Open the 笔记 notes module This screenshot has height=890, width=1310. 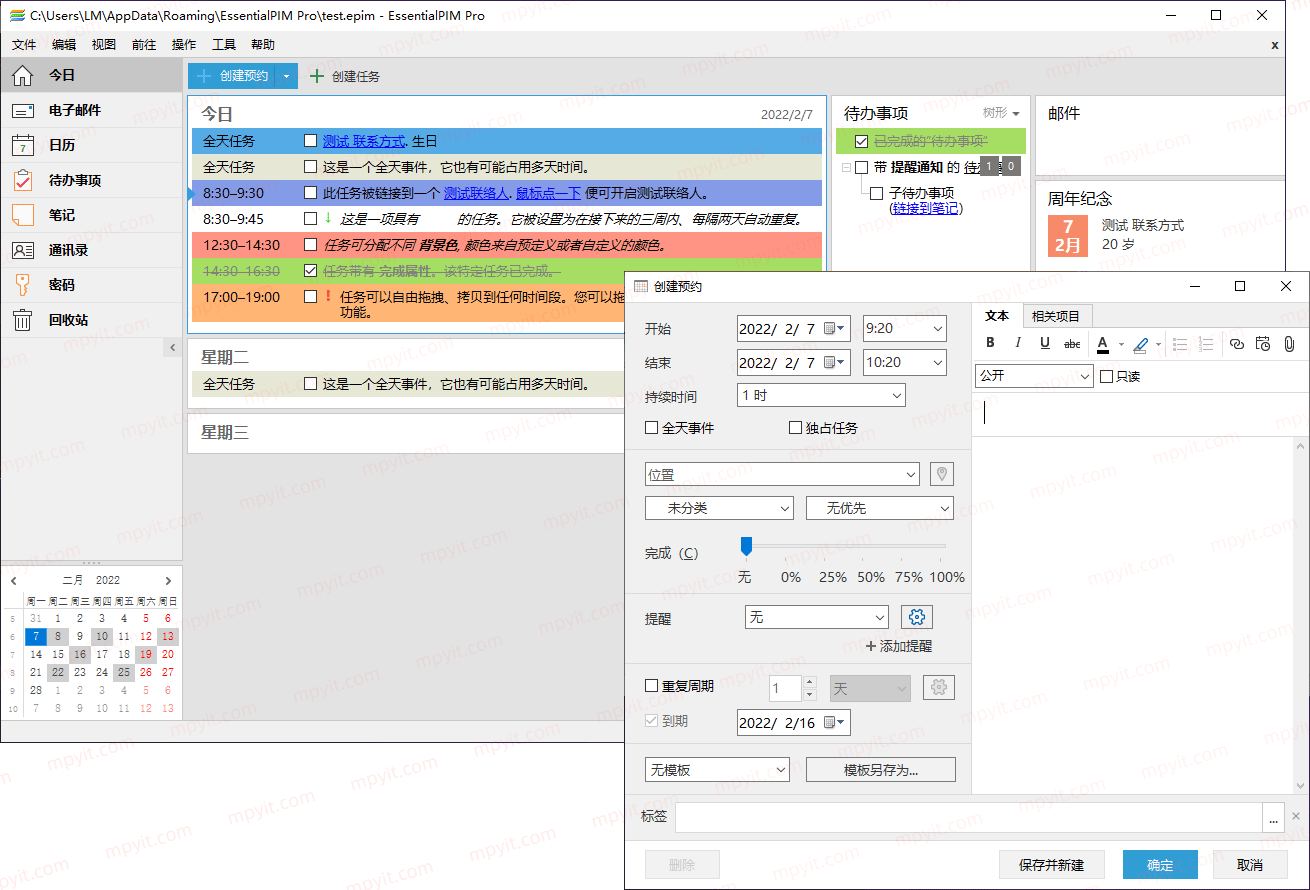(x=91, y=215)
